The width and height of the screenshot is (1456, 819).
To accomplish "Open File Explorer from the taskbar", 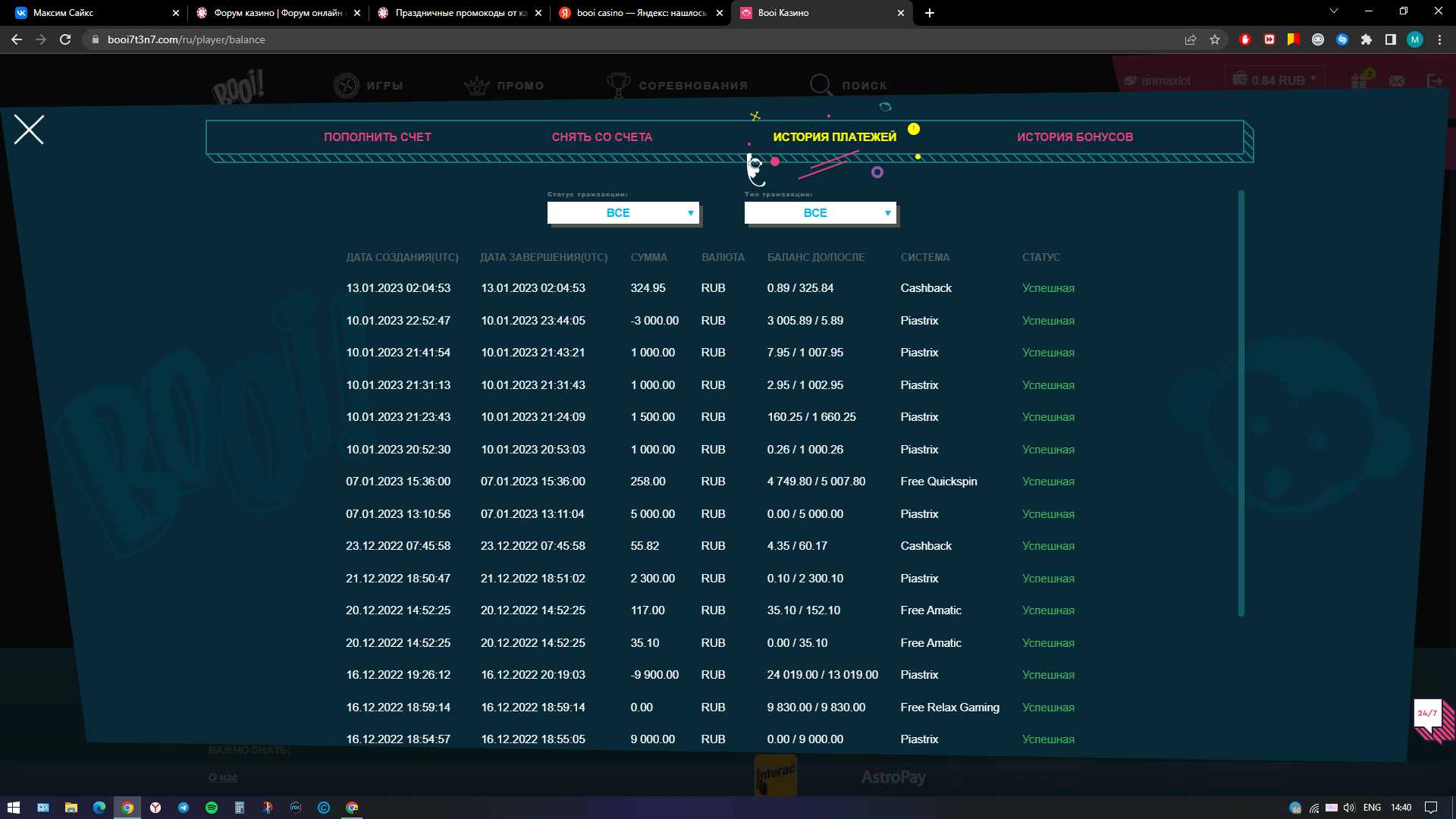I will 71,808.
